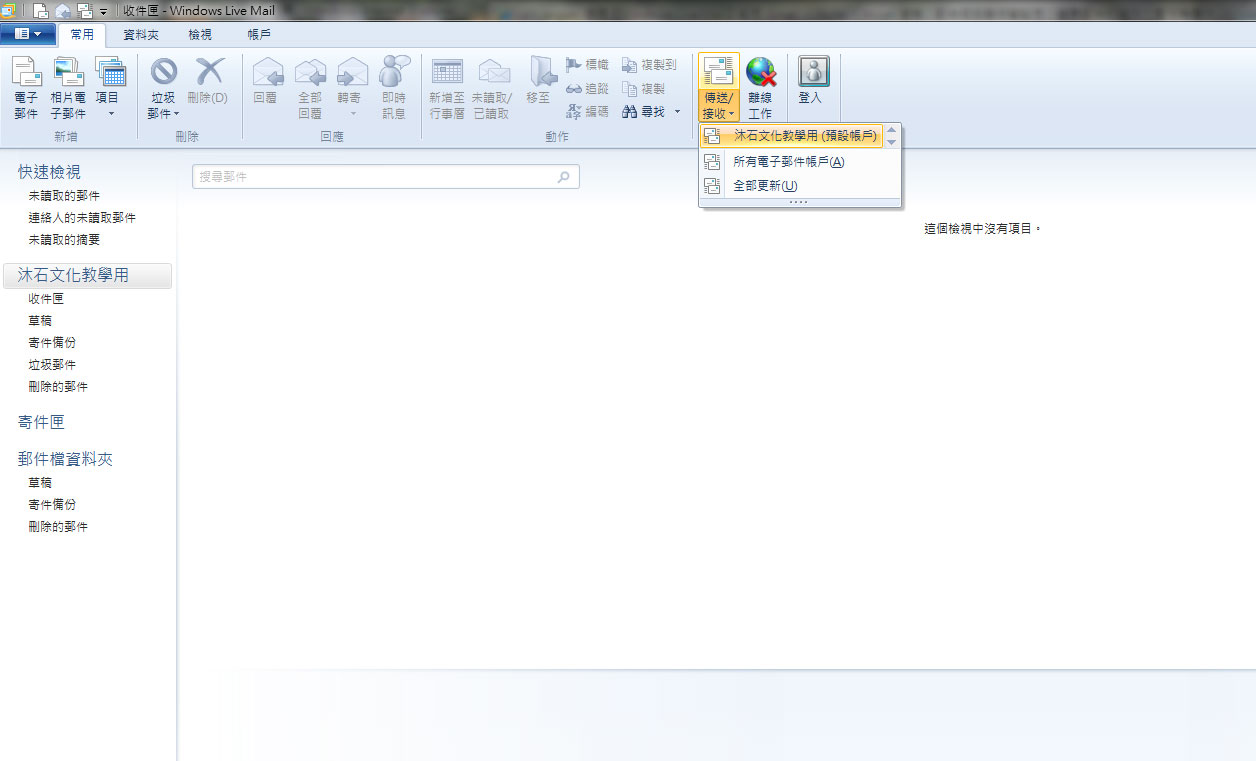The height and width of the screenshot is (761, 1256).
Task: Expand the 項目 dropdown arrow
Action: pyautogui.click(x=111, y=114)
